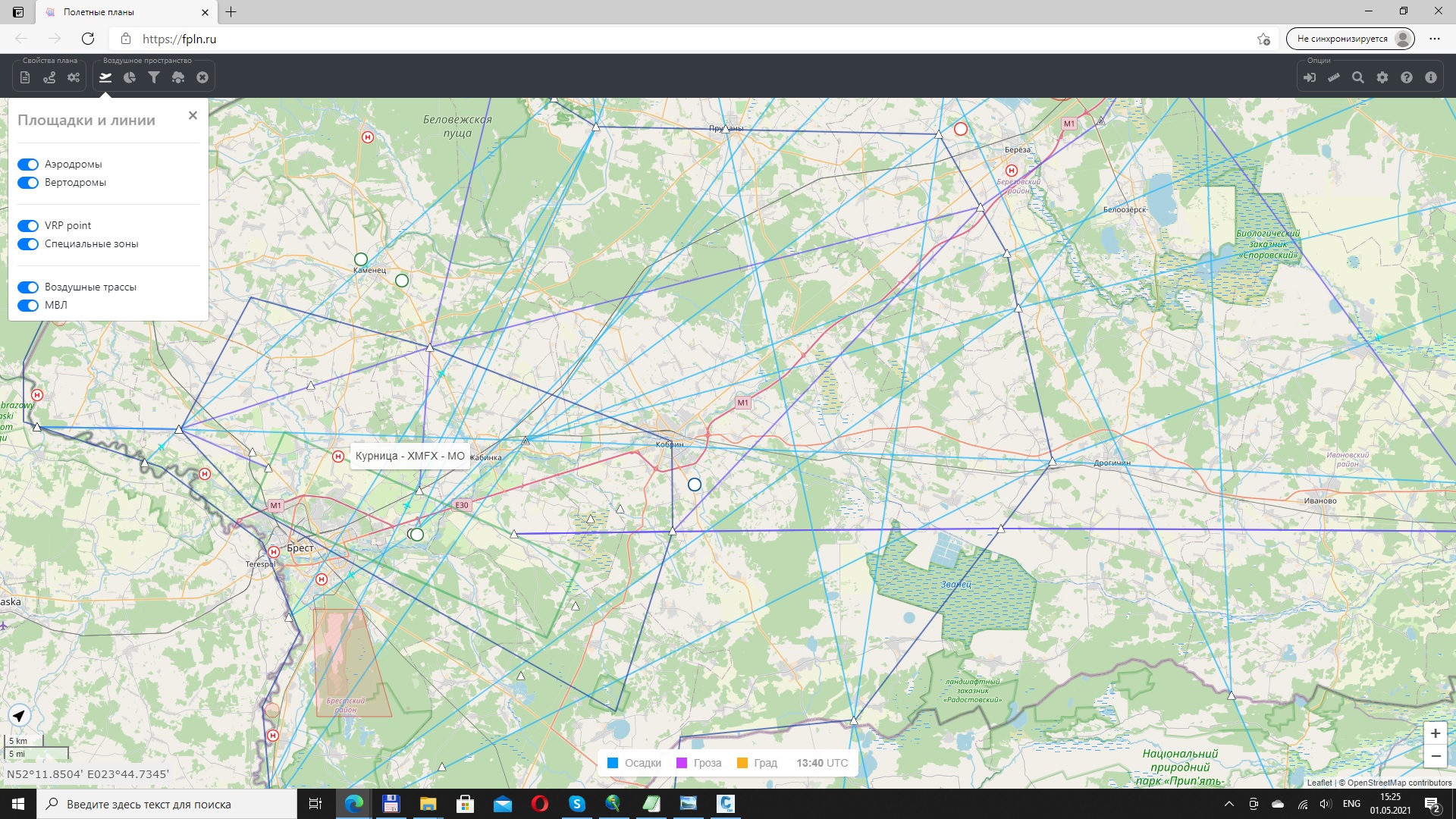Screen dimensions: 1456x819
Task: Click the sign-in arrow icon
Action: pos(1310,77)
